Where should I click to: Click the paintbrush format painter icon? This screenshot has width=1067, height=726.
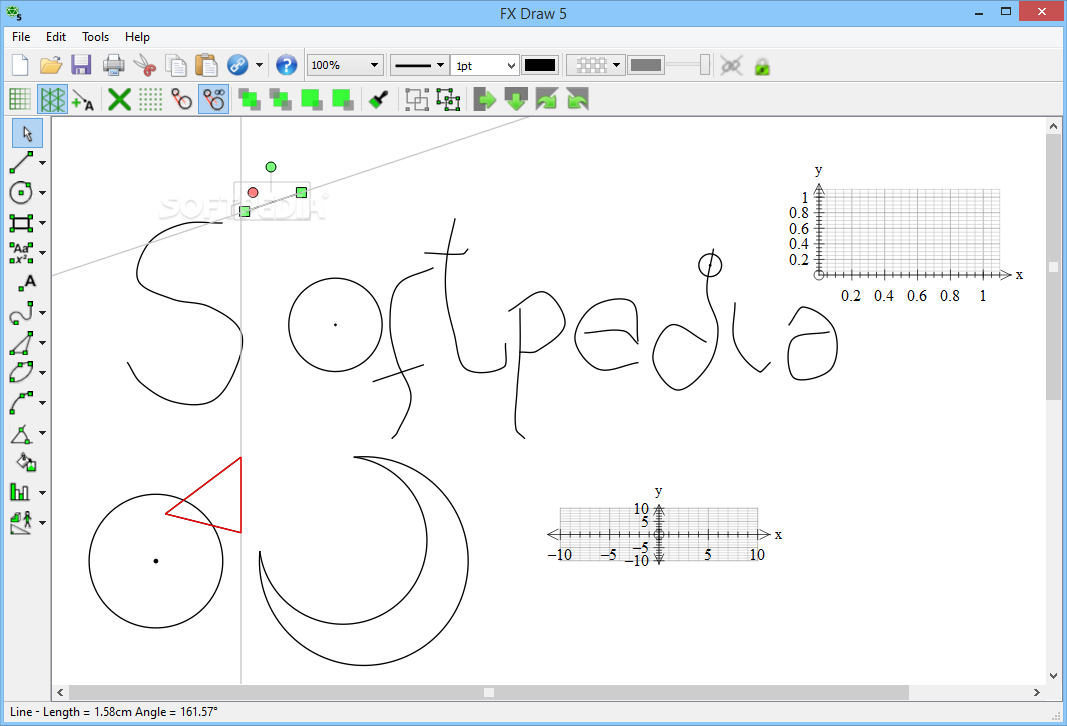coord(378,99)
